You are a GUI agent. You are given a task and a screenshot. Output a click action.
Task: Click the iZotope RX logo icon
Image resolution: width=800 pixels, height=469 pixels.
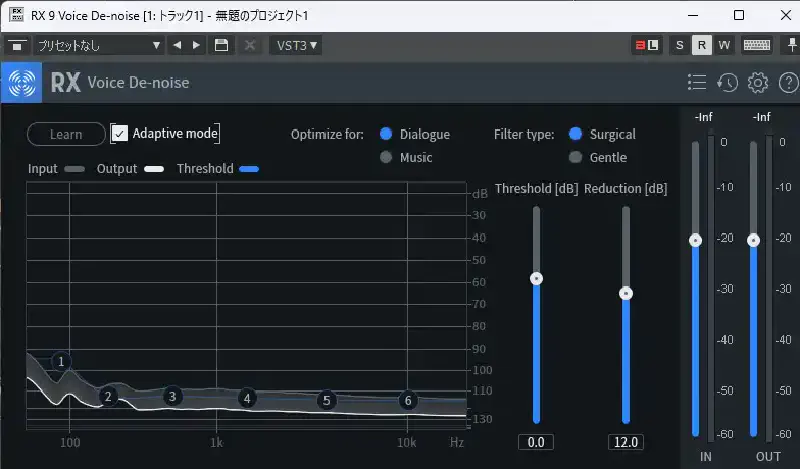(x=21, y=83)
